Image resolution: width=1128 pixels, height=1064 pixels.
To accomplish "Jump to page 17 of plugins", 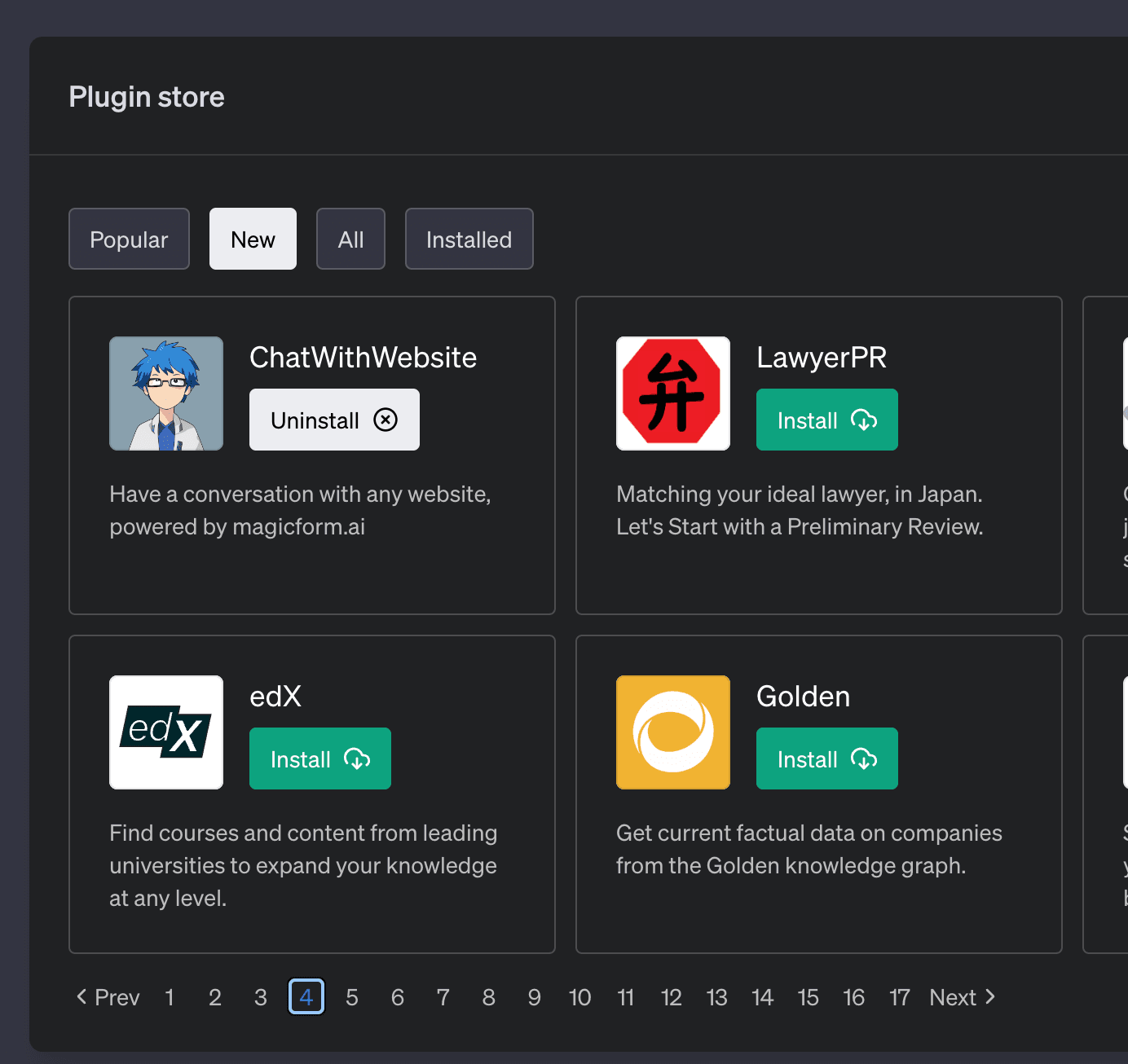I will coord(900,997).
